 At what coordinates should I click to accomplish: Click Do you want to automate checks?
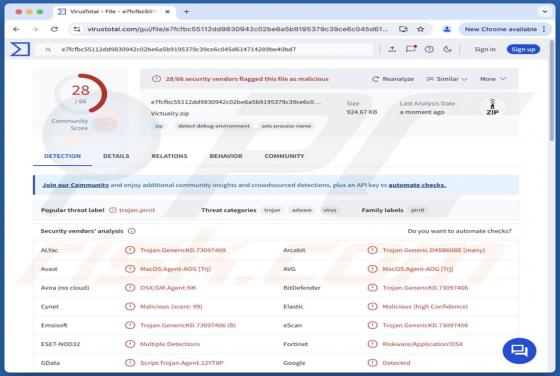click(x=459, y=231)
